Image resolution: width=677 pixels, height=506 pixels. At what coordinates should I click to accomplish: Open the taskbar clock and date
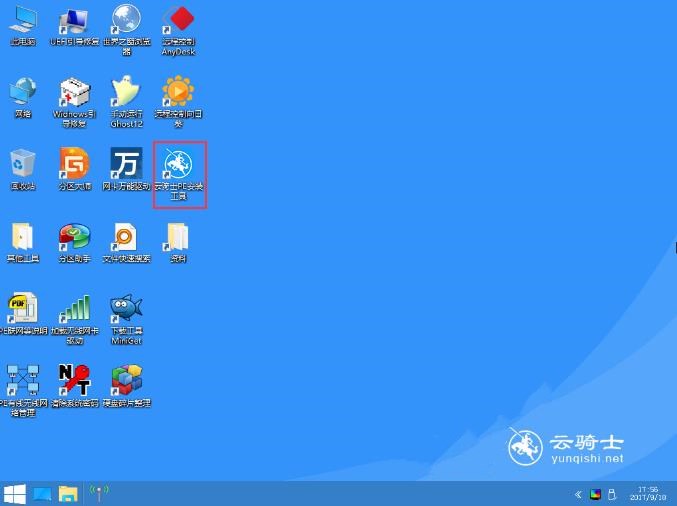click(648, 493)
